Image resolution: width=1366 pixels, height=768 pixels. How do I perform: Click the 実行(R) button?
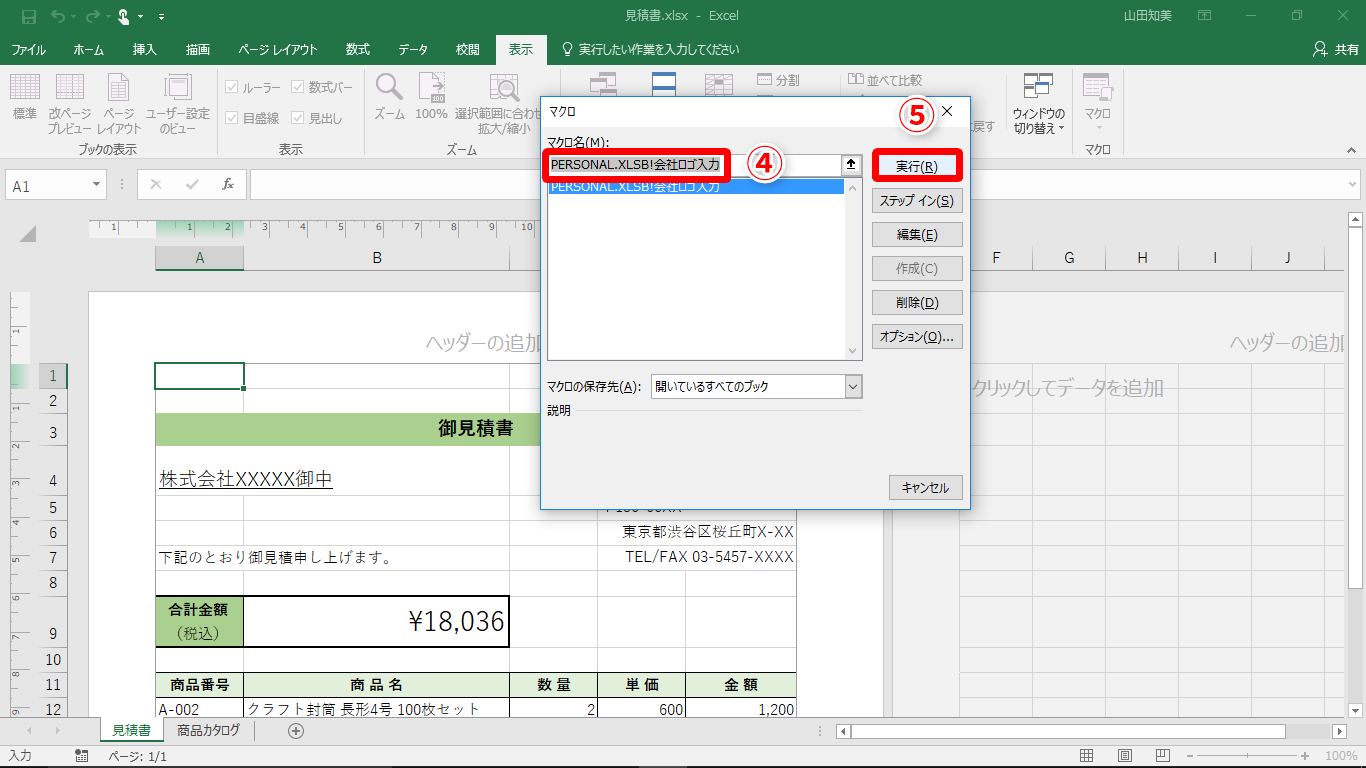coord(916,166)
